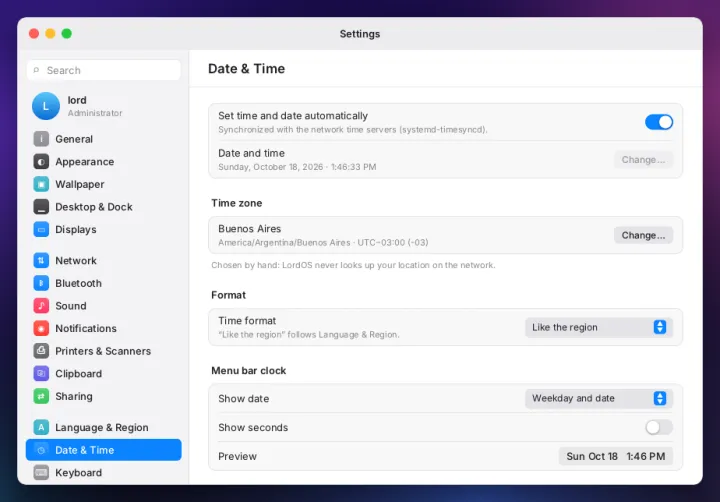Open Displays settings label
720x502 pixels.
tap(76, 229)
